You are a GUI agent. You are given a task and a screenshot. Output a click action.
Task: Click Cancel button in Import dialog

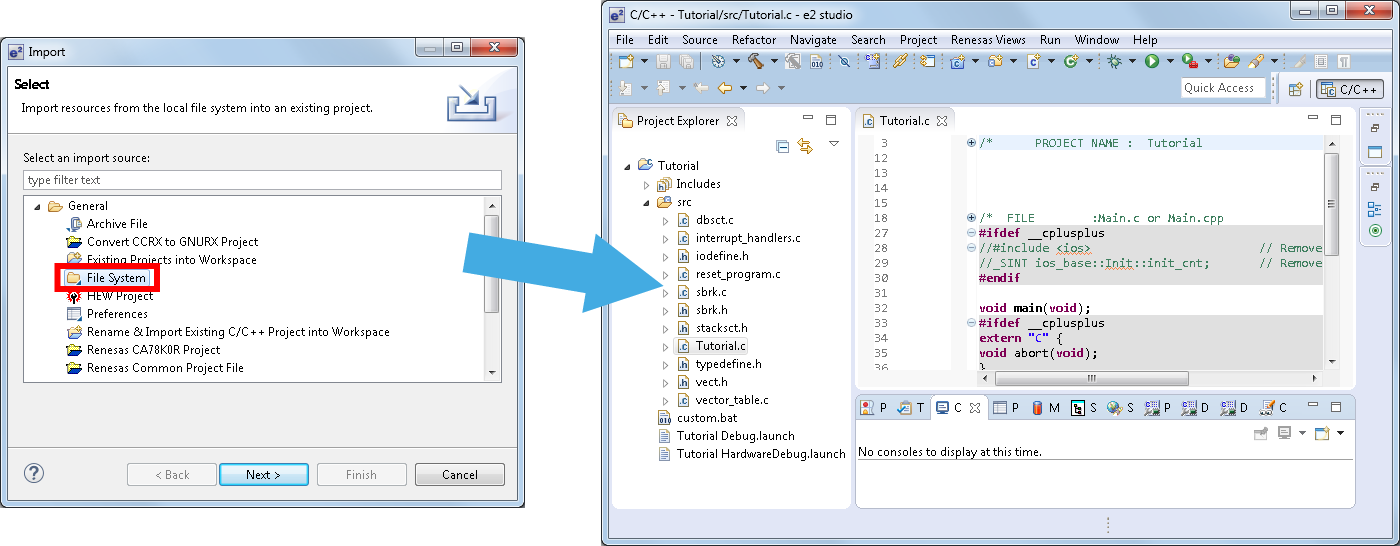tap(460, 475)
